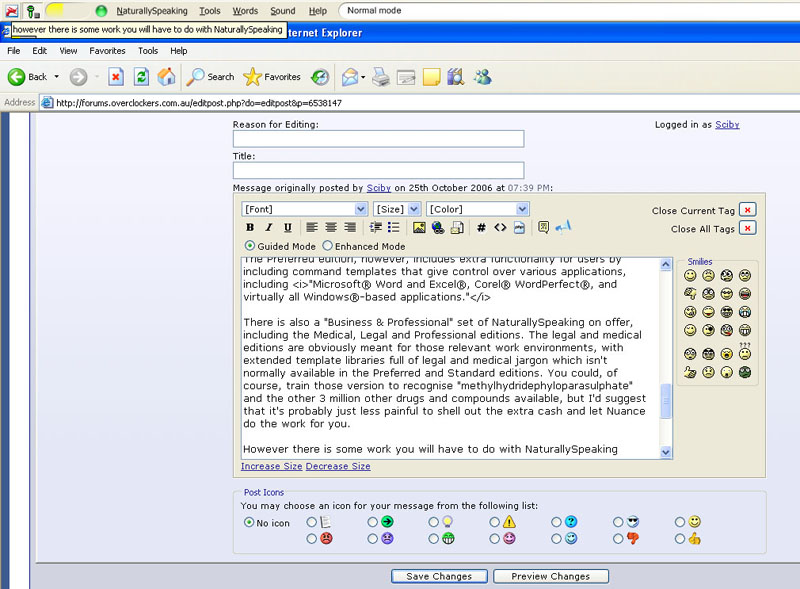This screenshot has width=800, height=589.
Task: Open the Words menu in DragonBar
Action: pyautogui.click(x=245, y=11)
